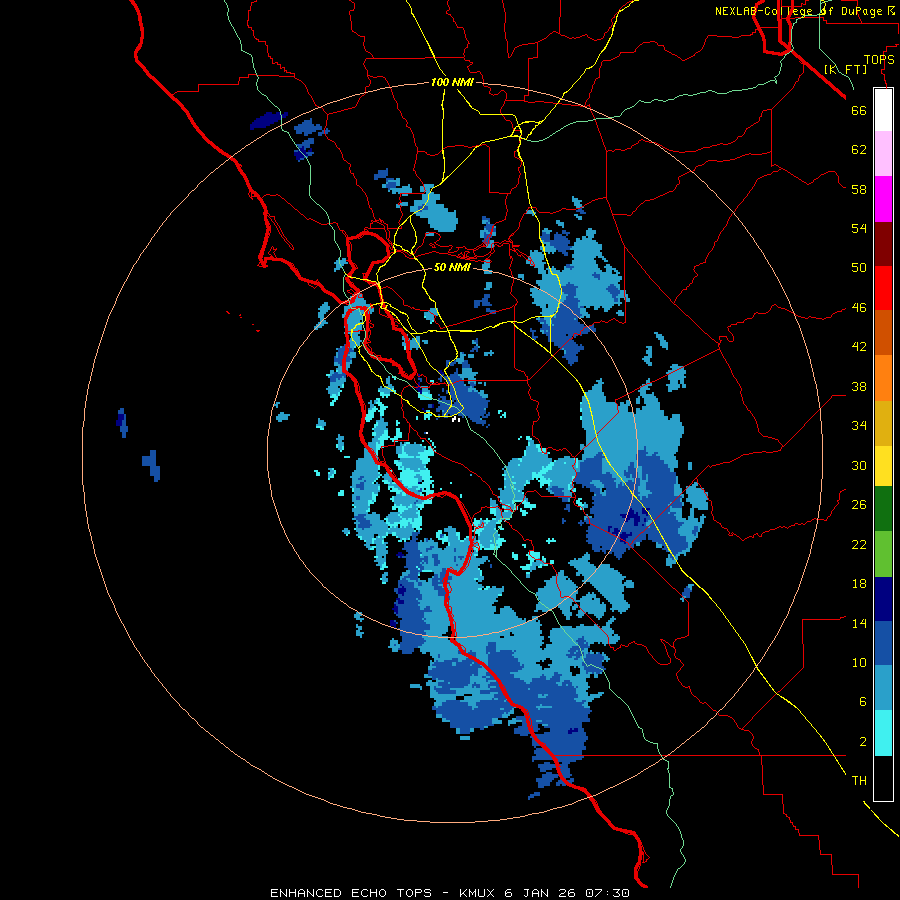
Task: Click the '07:30' timestamp in the caption
Action: click(x=608, y=893)
